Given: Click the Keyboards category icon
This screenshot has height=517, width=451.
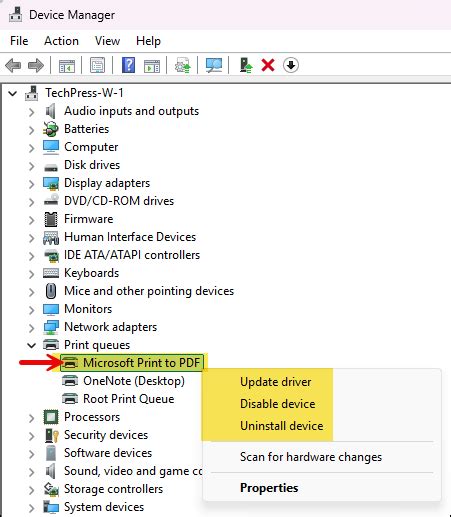Looking at the screenshot, I should point(51,273).
